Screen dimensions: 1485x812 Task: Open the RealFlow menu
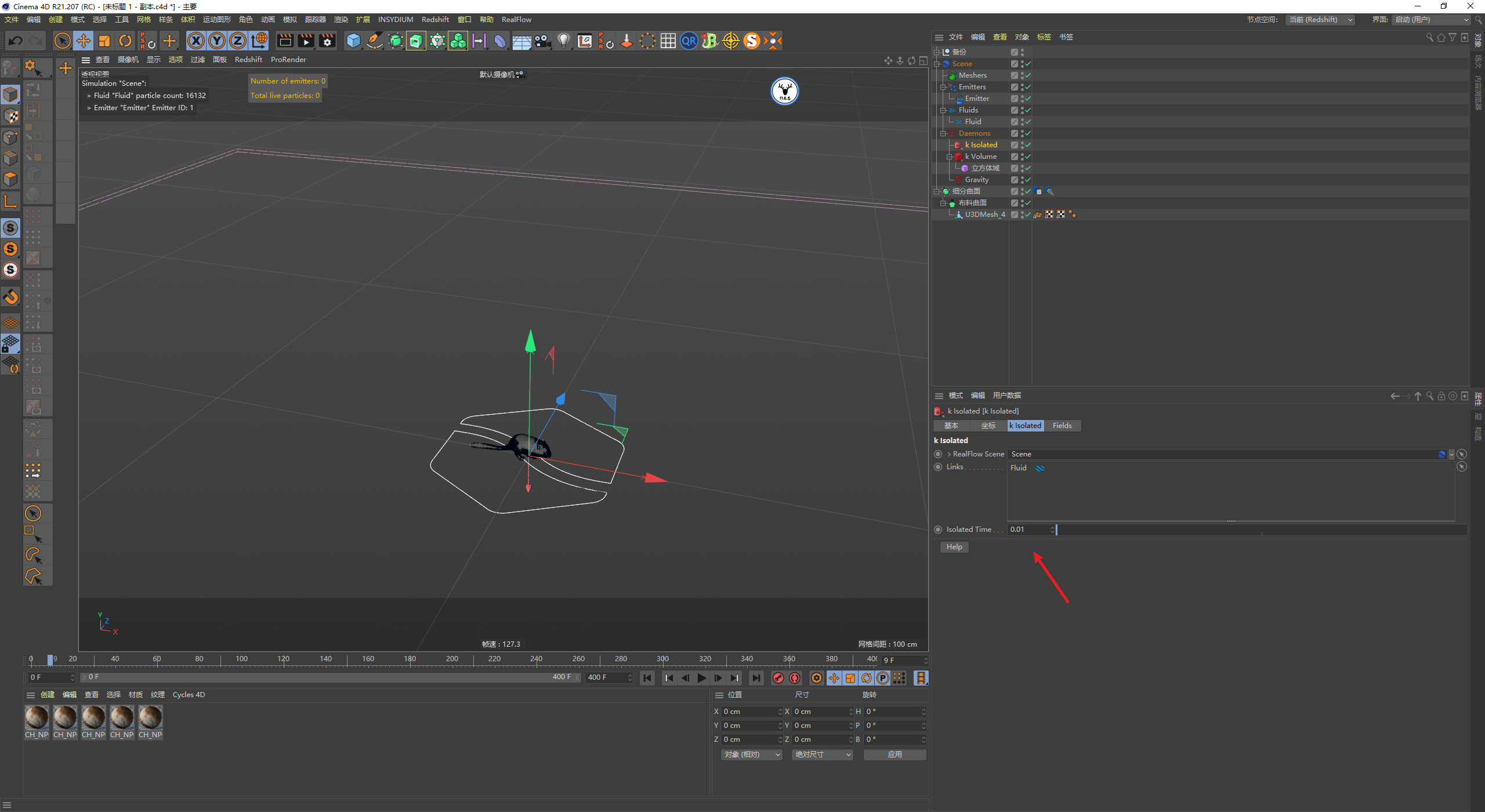coord(516,20)
